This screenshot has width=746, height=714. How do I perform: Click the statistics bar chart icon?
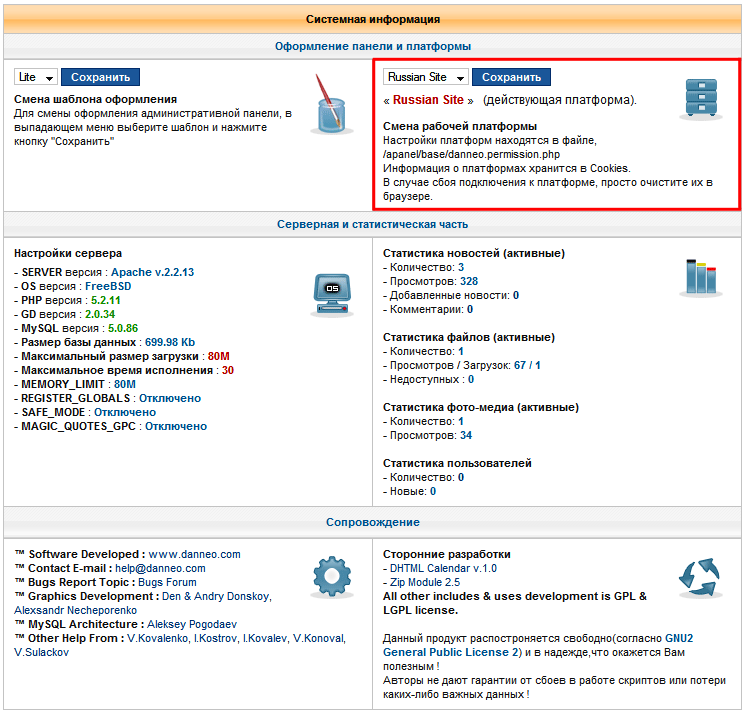click(698, 277)
